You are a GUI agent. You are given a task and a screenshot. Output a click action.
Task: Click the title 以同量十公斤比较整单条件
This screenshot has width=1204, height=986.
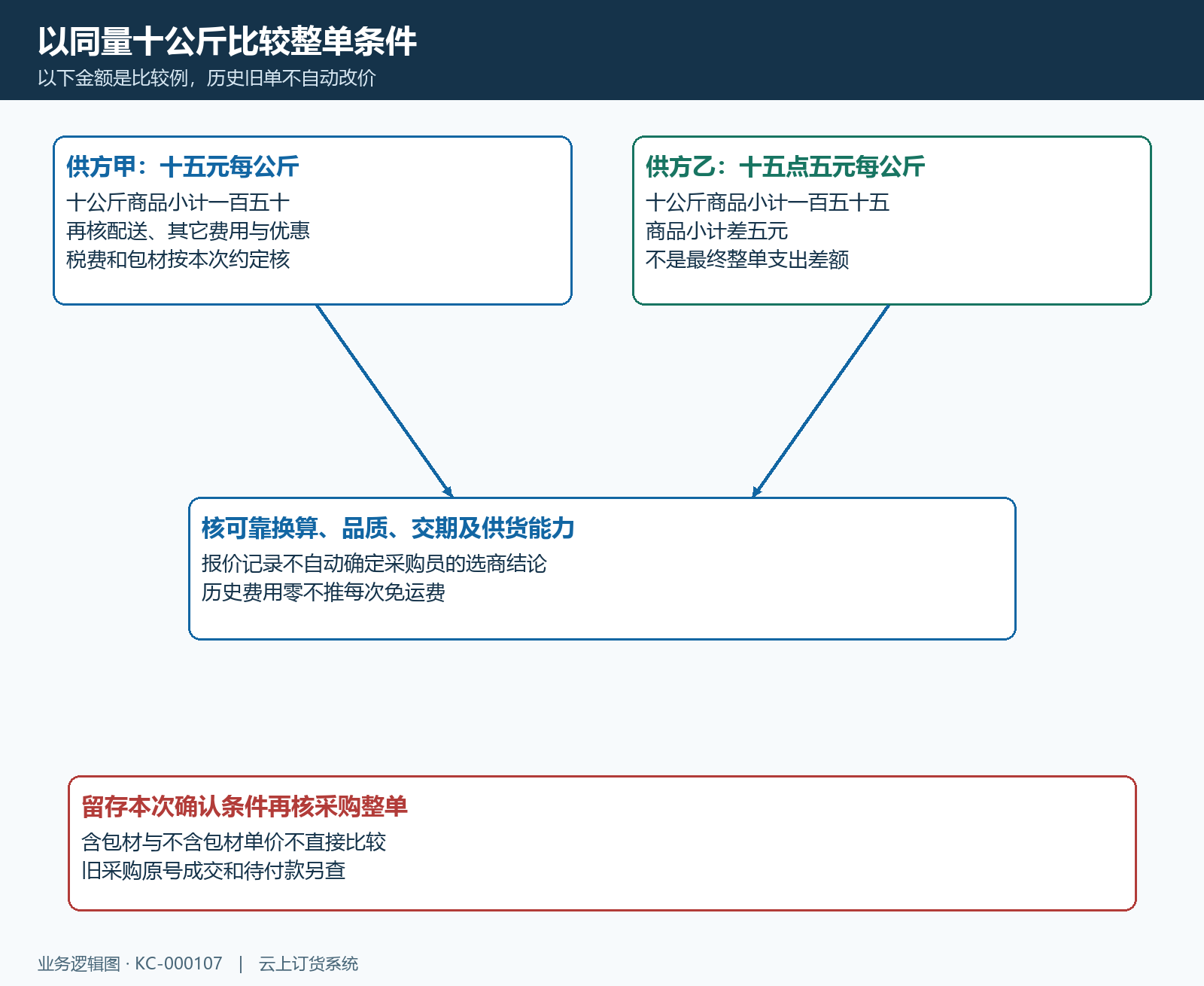(x=227, y=41)
